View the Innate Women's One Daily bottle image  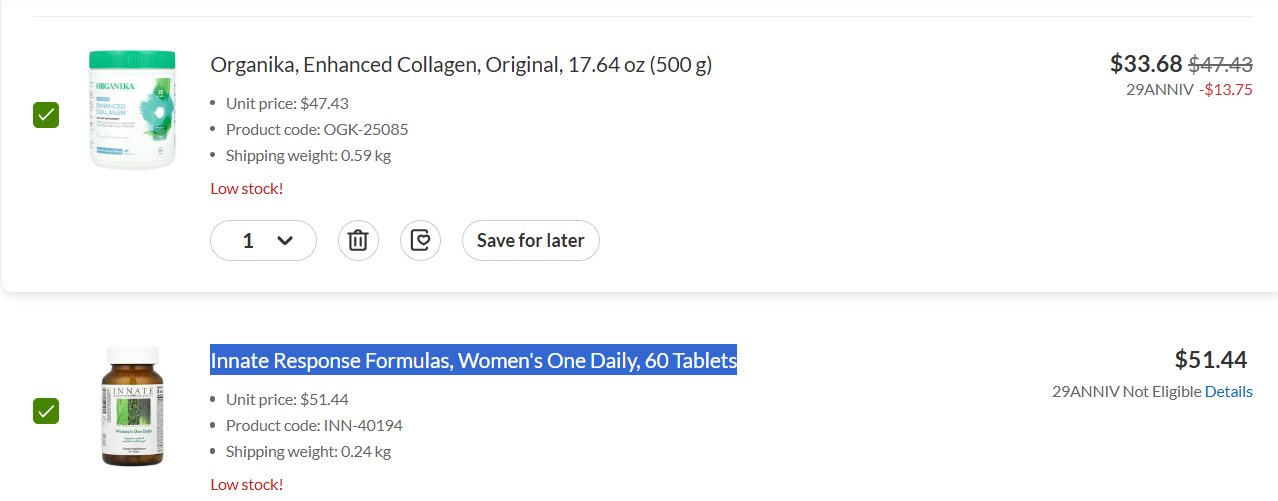131,405
